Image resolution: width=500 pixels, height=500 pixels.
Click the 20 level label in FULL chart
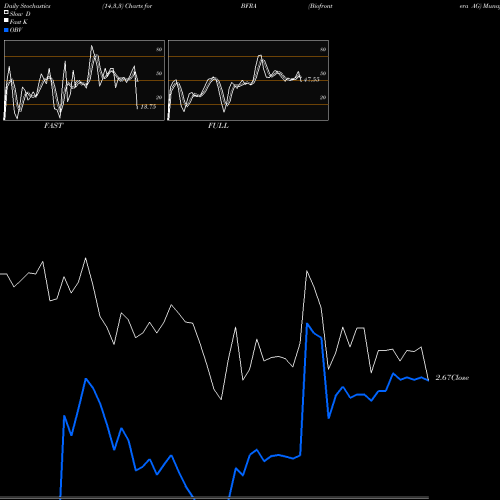click(x=323, y=97)
